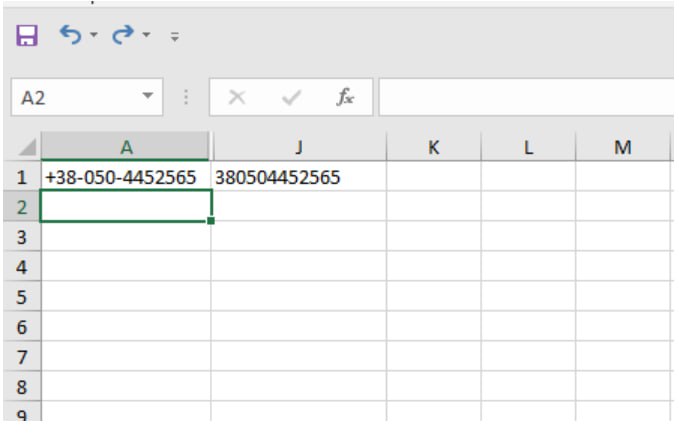The image size is (679, 434).
Task: Open the Name Box dropdown arrow
Action: point(148,97)
